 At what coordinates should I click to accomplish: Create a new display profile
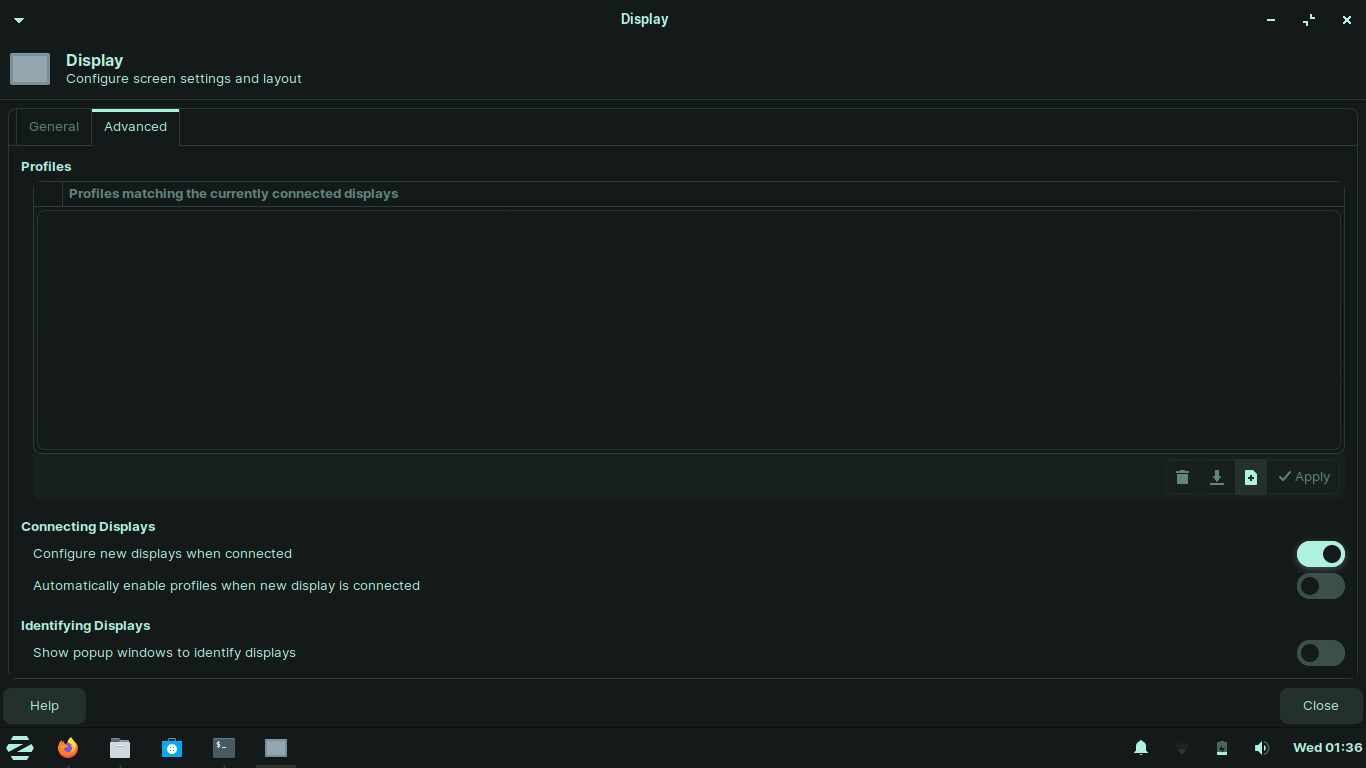point(1250,477)
